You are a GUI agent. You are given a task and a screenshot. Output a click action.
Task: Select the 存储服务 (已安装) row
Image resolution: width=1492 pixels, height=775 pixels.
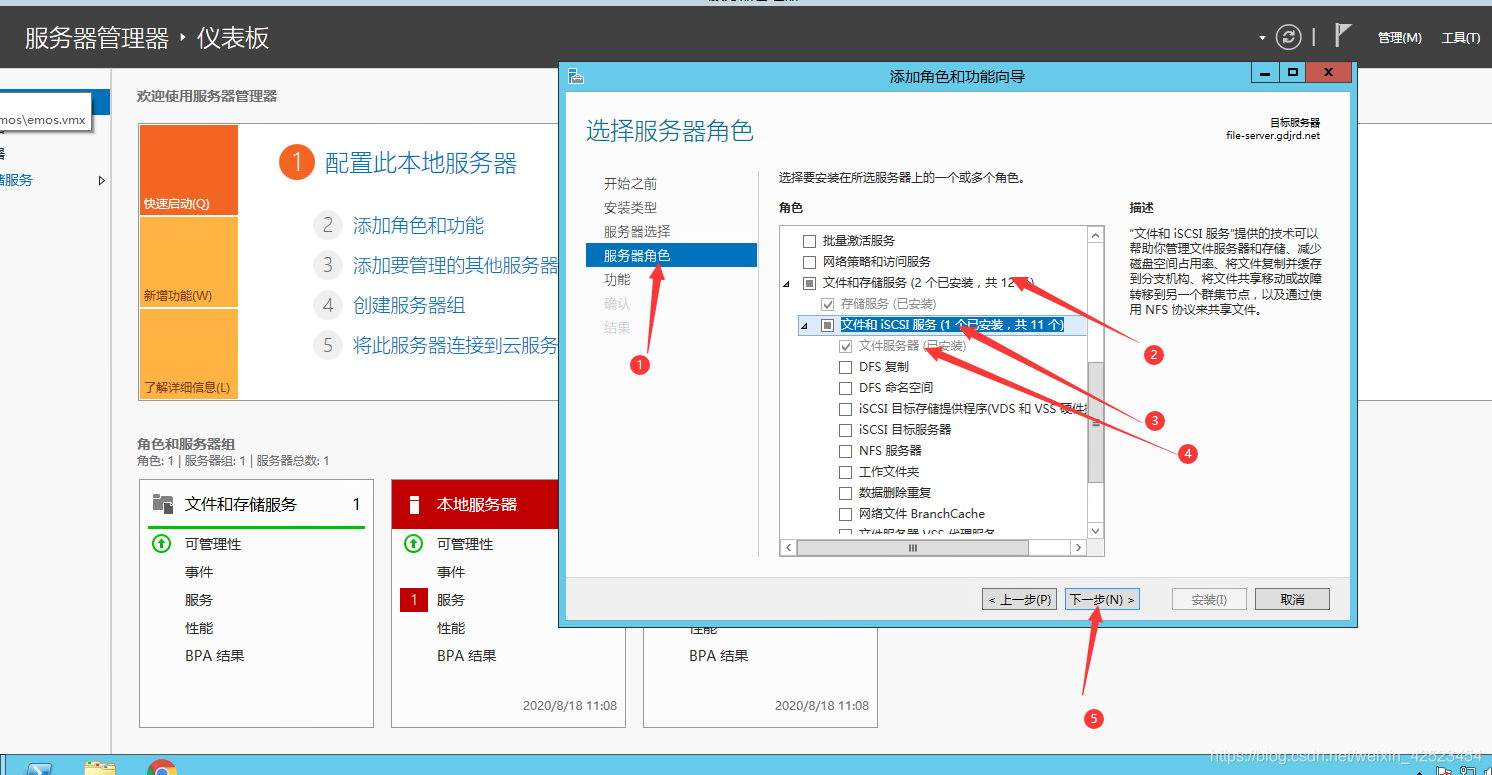tap(889, 304)
